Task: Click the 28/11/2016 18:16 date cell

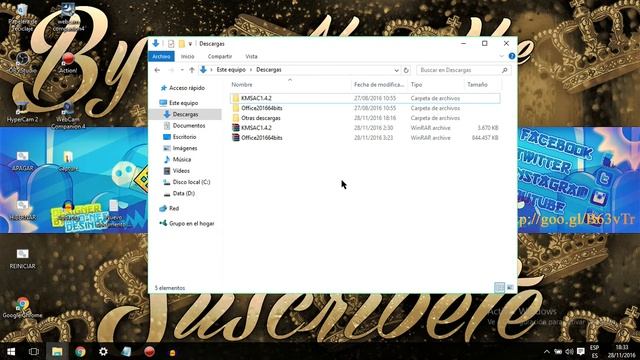Action: 375,118
